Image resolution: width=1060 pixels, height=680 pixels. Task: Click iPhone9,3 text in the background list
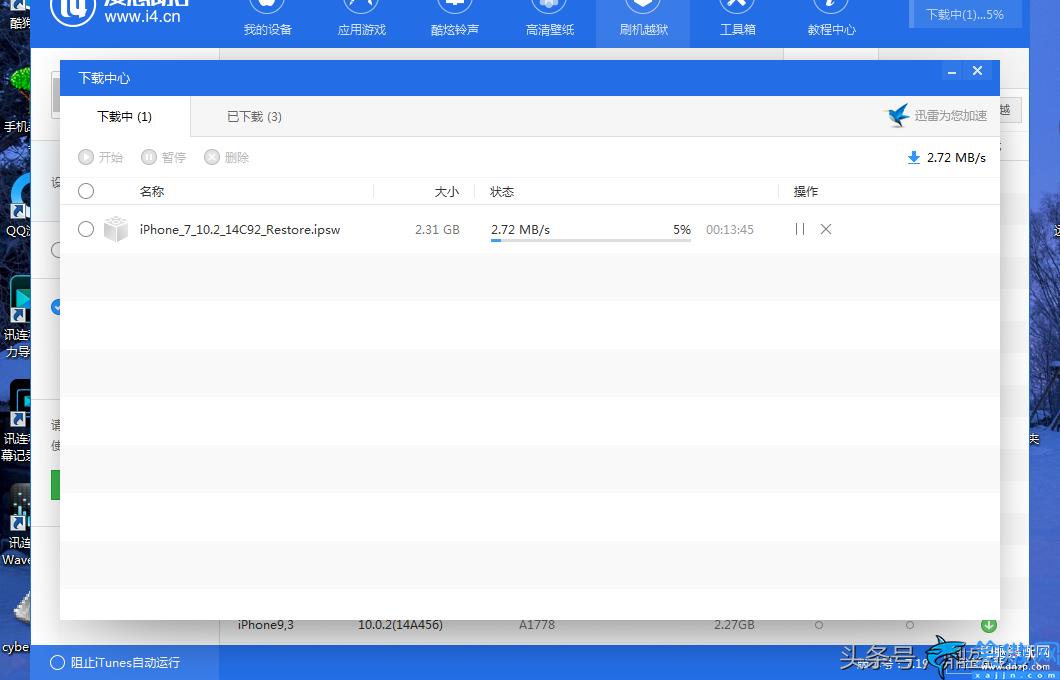(x=266, y=625)
